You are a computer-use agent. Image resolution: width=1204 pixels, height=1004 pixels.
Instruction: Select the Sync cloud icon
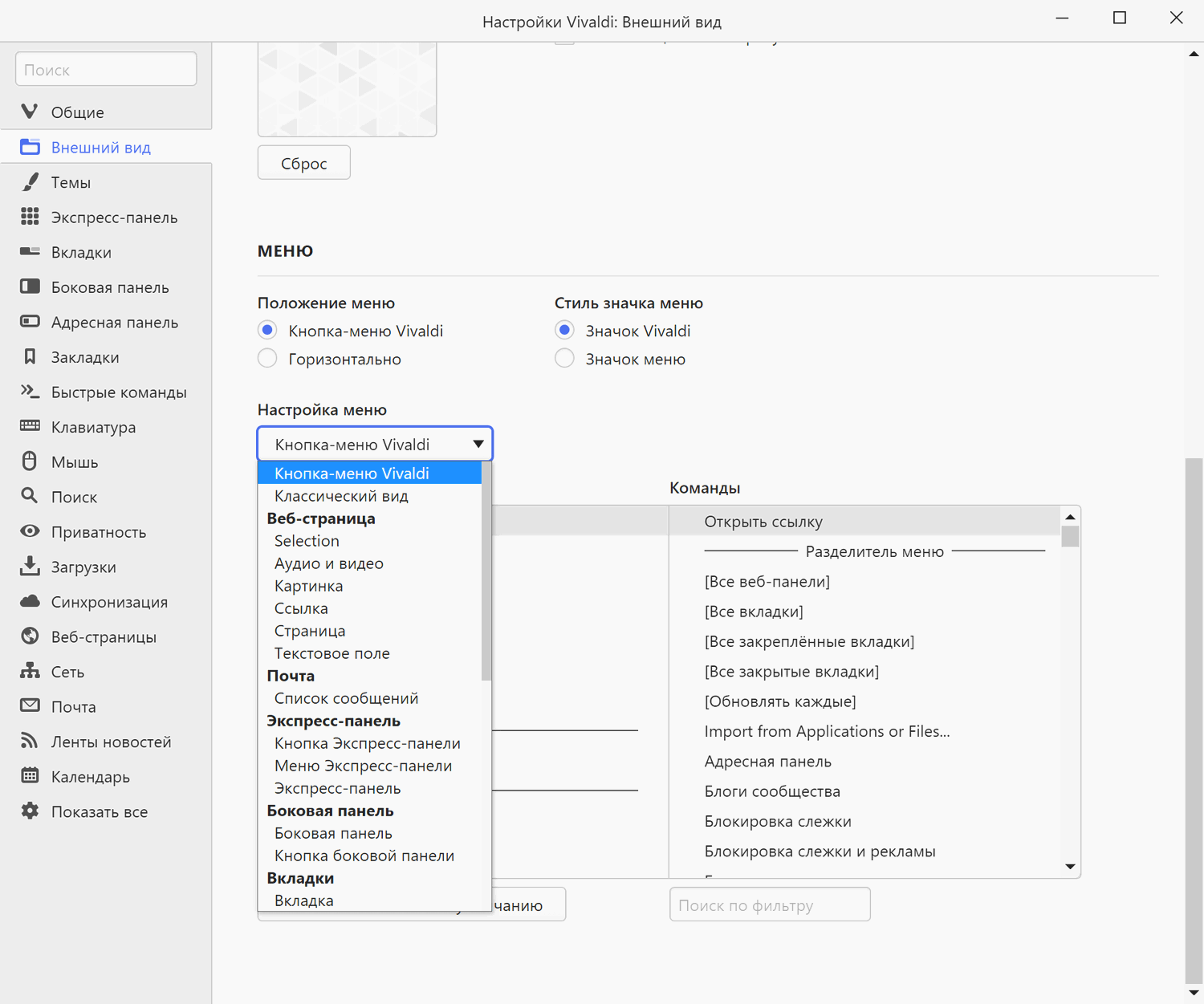click(x=30, y=601)
